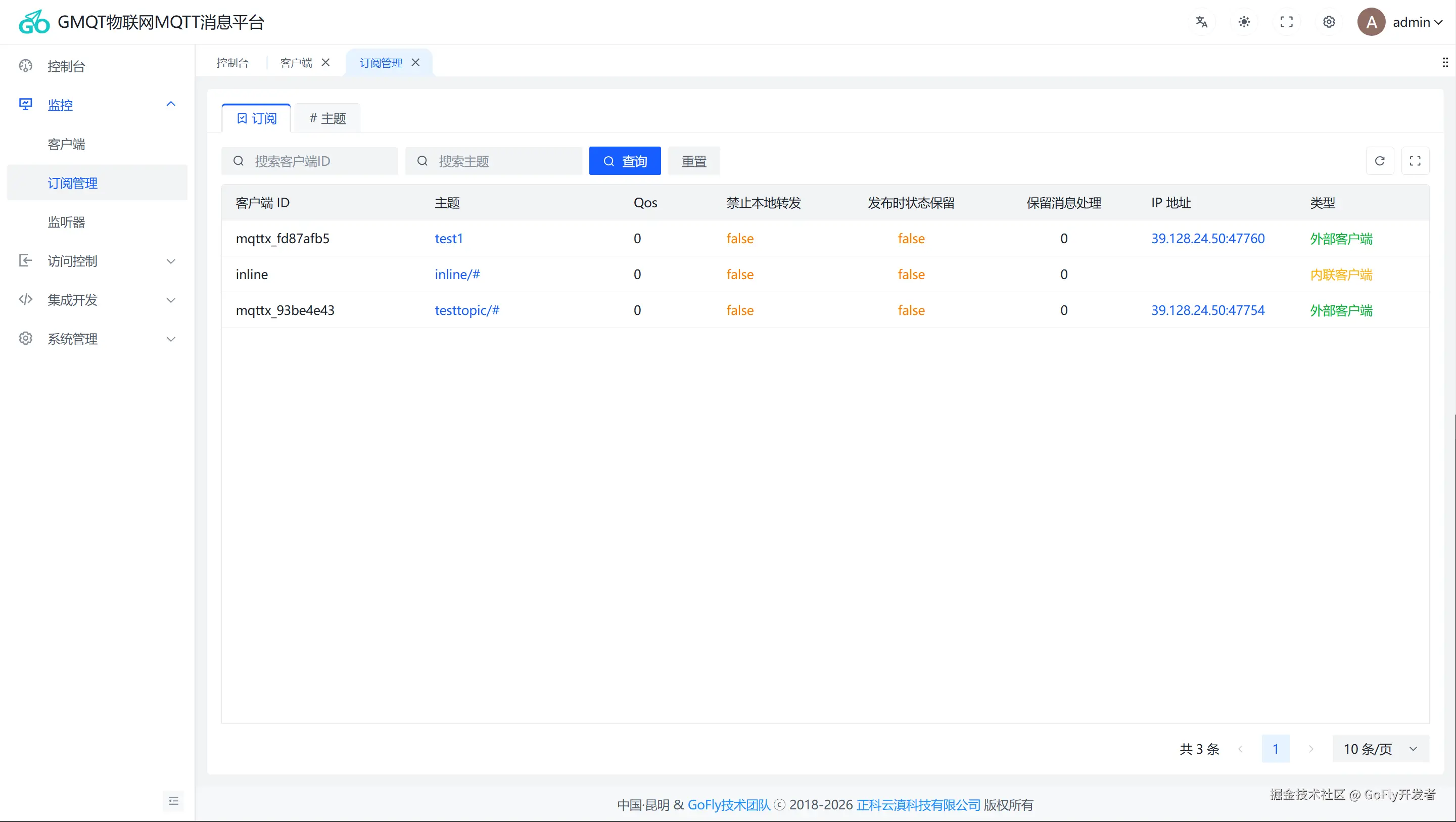
Task: Click the IP 地址 column header
Action: pos(1171,203)
